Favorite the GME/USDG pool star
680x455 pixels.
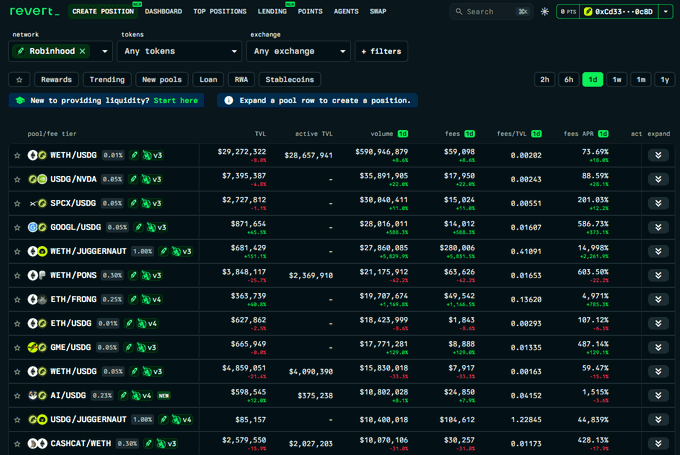[x=17, y=348]
